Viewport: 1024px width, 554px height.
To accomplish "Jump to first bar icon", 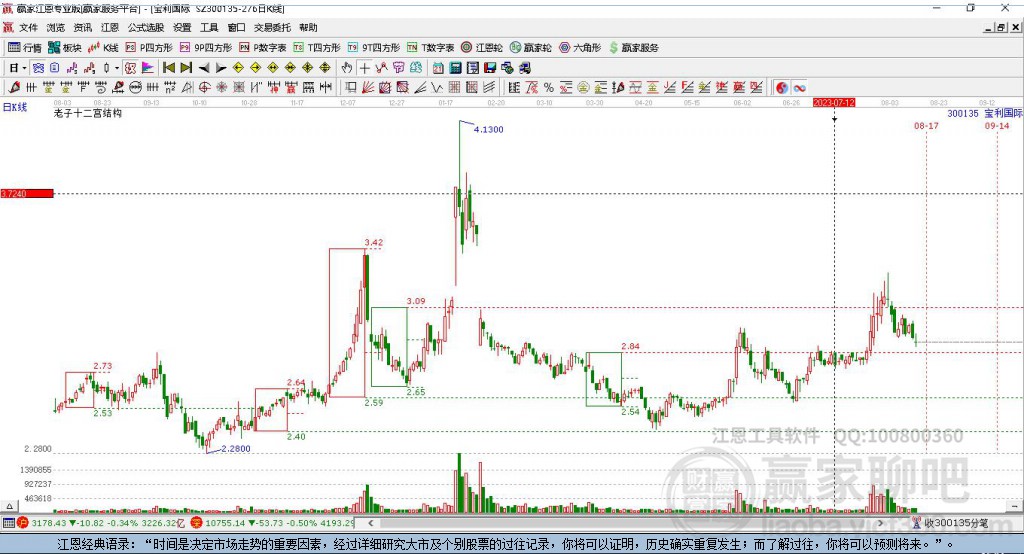I will [x=168, y=68].
